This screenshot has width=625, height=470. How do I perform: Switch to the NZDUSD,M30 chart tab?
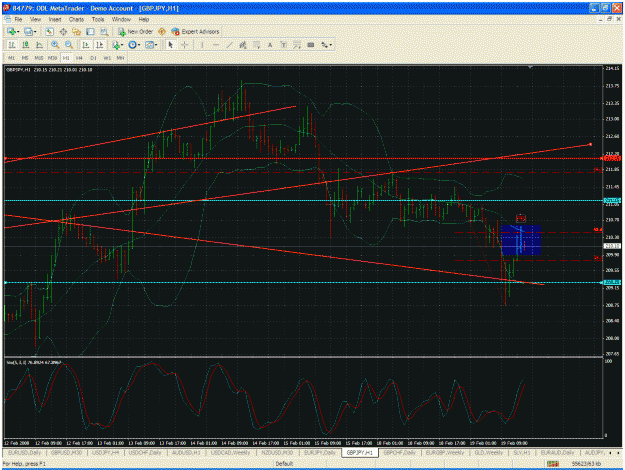[277, 453]
